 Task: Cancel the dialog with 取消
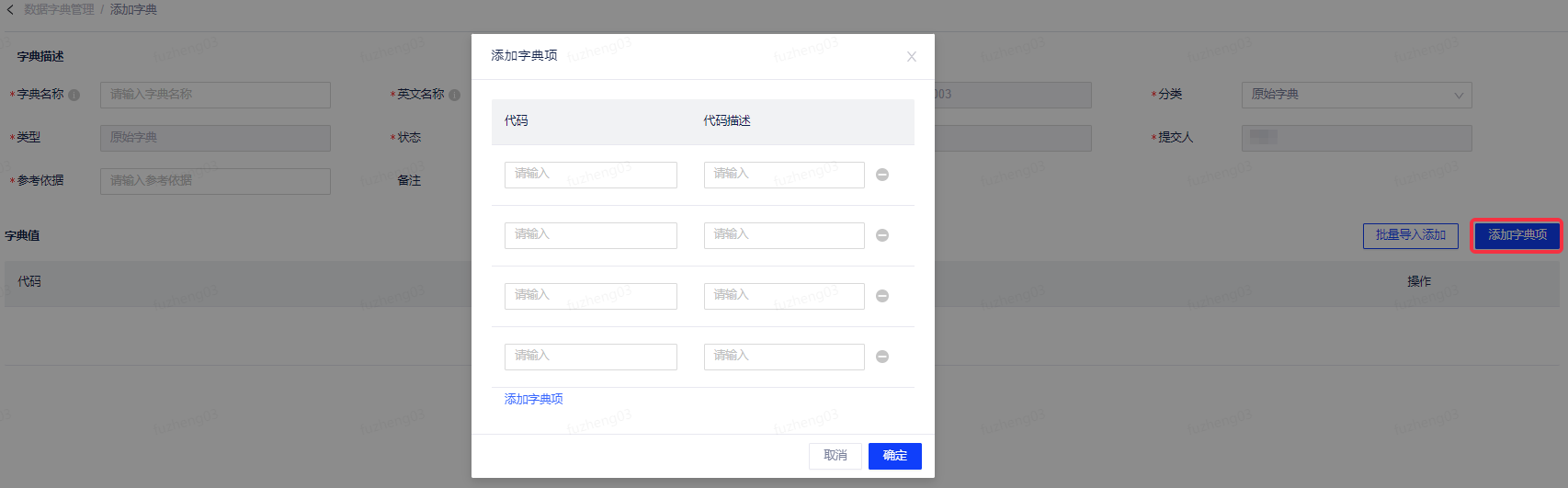(835, 456)
